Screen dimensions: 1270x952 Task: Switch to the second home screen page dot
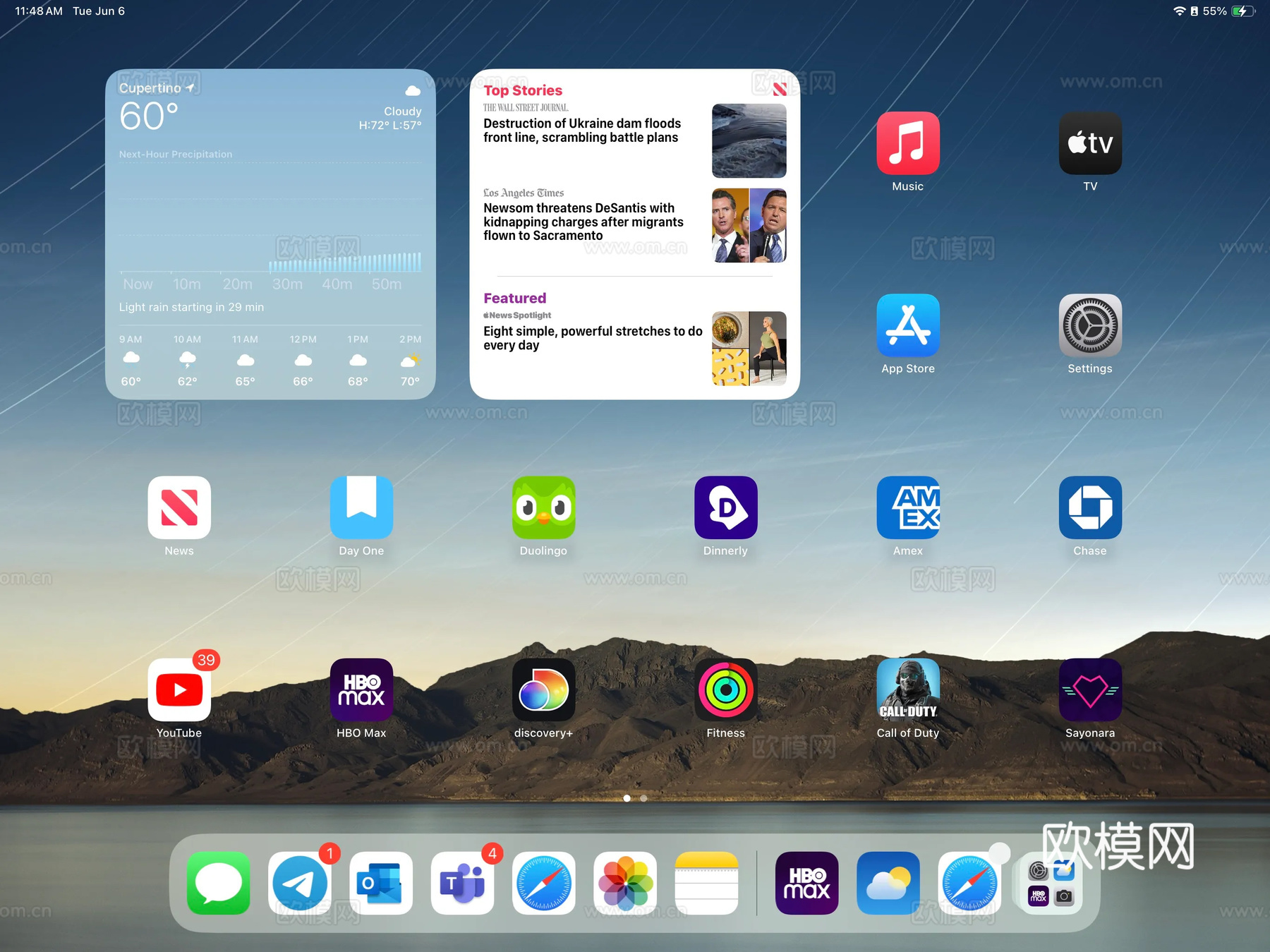(643, 798)
